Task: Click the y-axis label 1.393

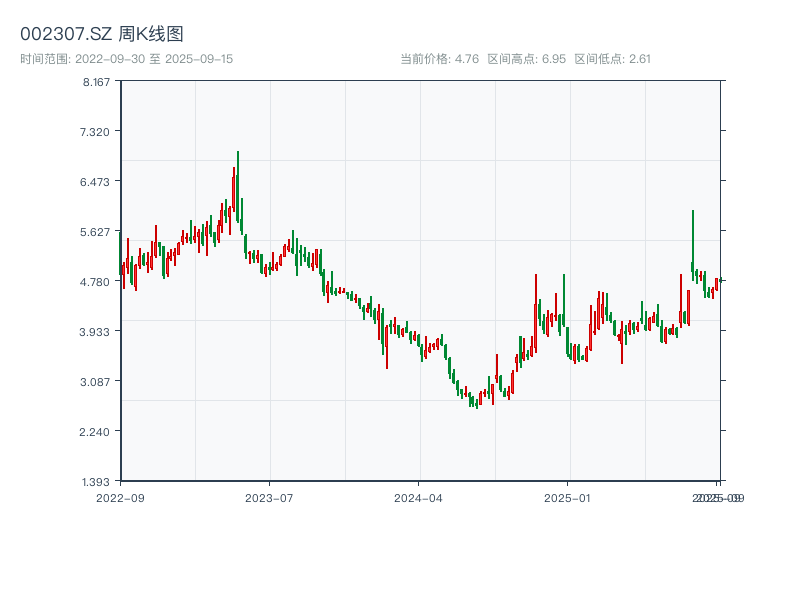Action: point(95,482)
